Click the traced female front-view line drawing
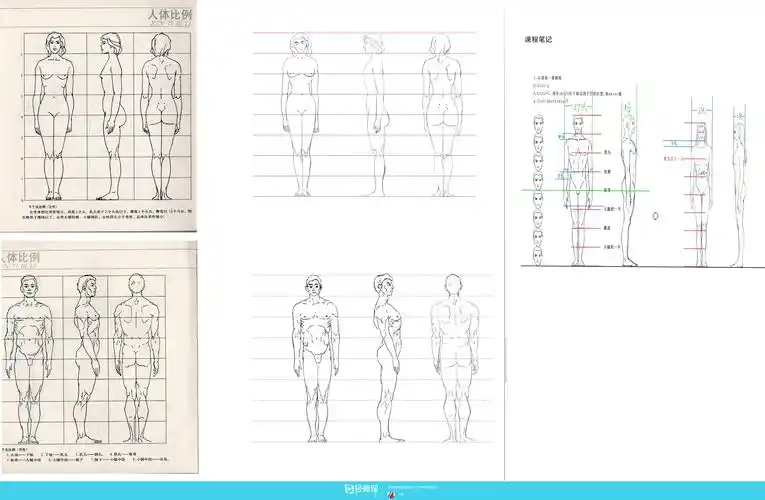765x500 pixels. coord(300,115)
